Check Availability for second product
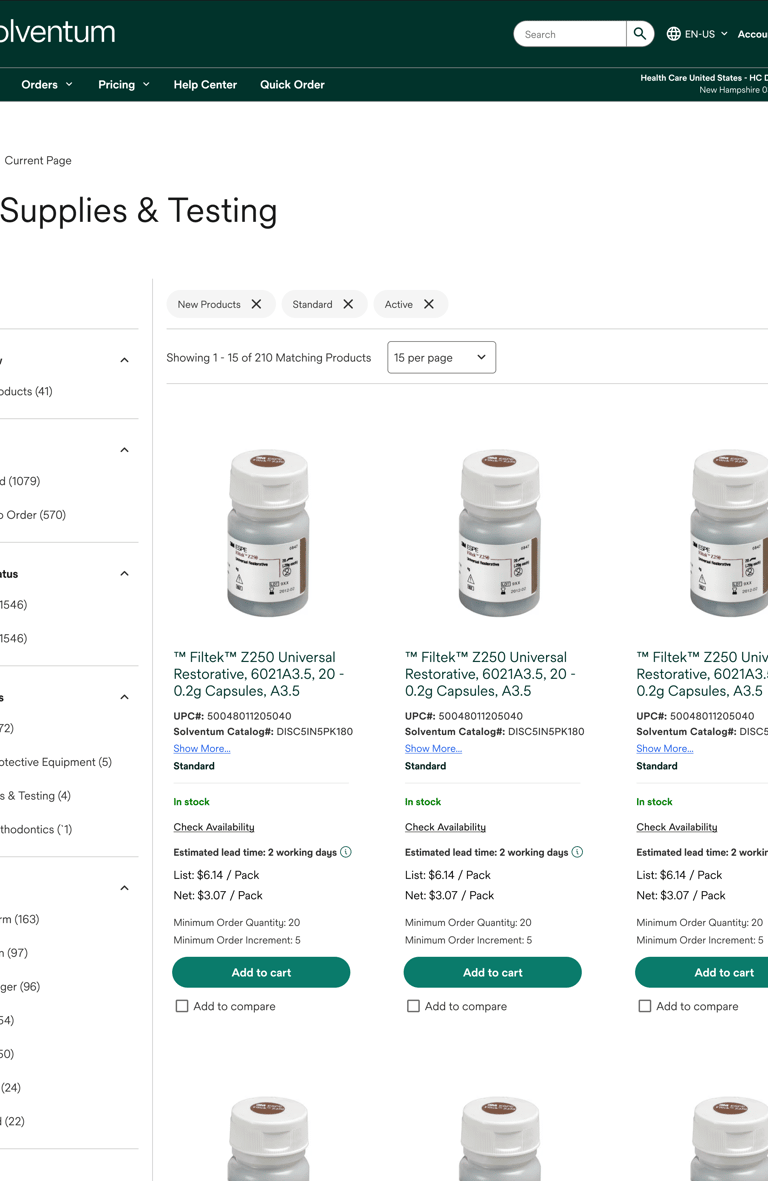Screen dimensions: 768x1181 click(446, 827)
